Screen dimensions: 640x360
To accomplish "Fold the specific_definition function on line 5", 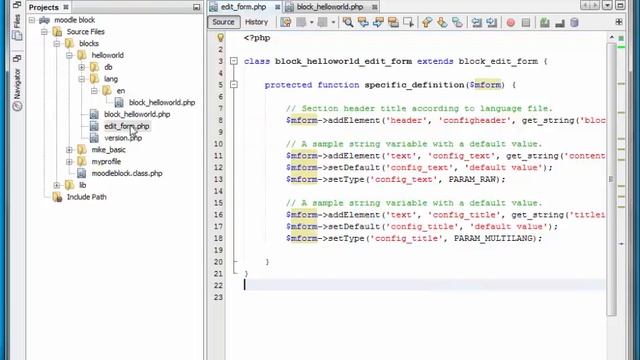I will tap(234, 85).
